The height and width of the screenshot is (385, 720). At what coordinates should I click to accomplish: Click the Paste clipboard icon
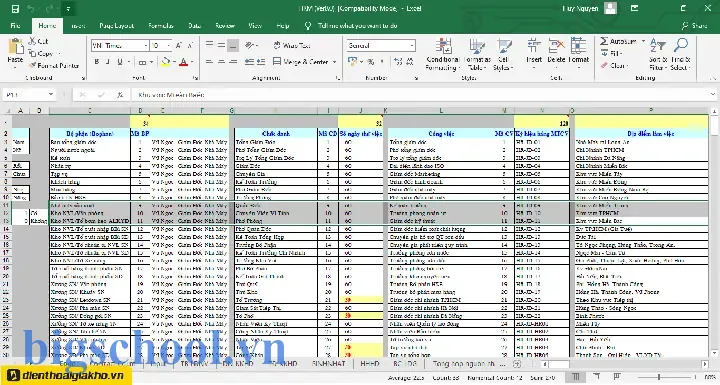(x=15, y=47)
